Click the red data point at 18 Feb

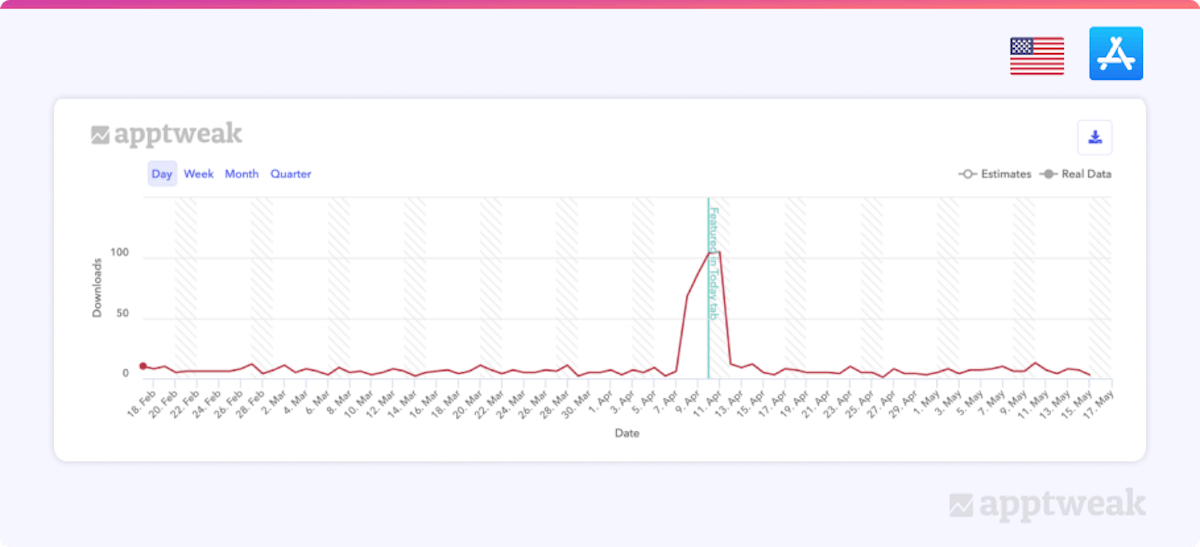(x=143, y=367)
